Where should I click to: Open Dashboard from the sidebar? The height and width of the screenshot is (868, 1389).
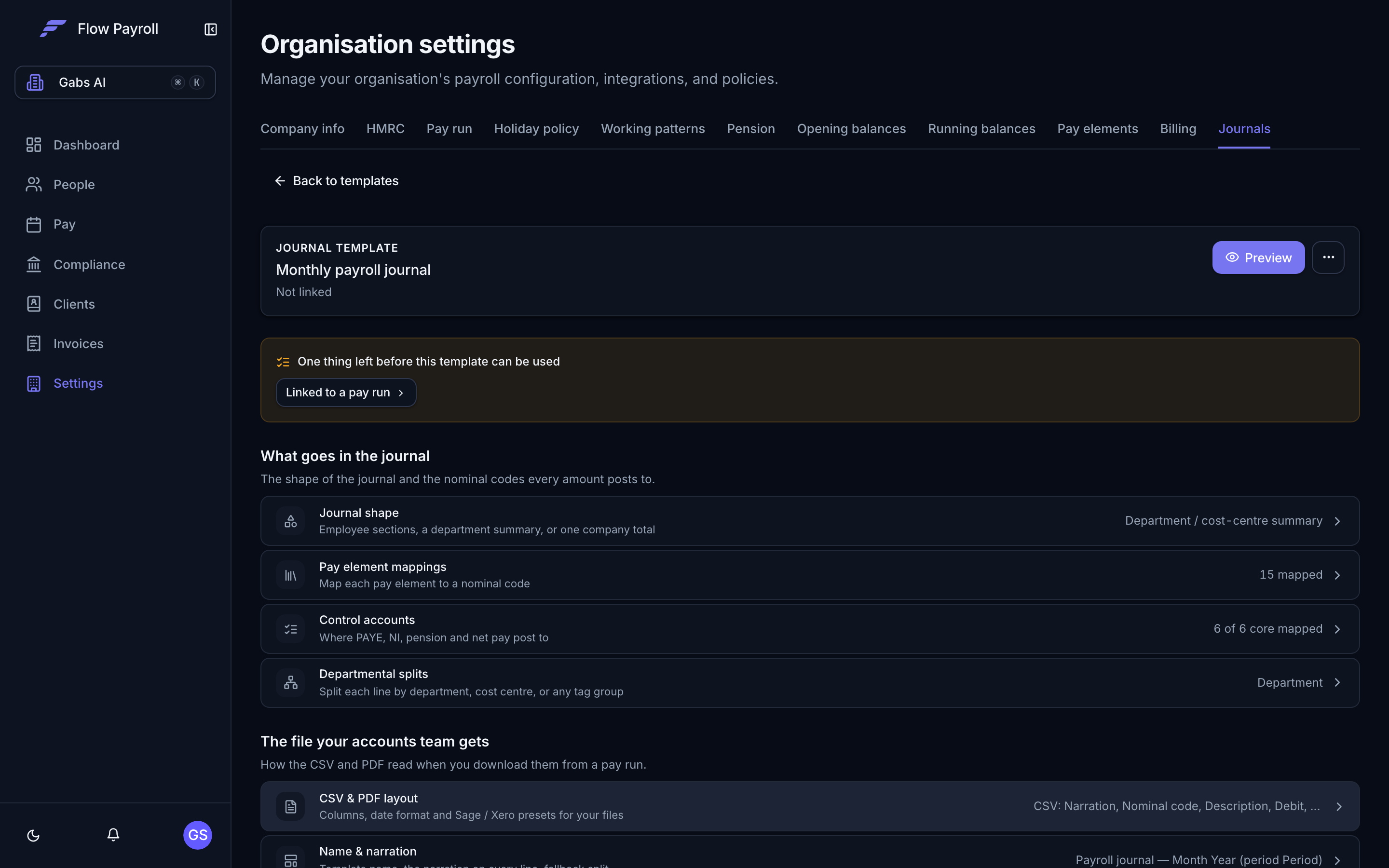tap(86, 145)
